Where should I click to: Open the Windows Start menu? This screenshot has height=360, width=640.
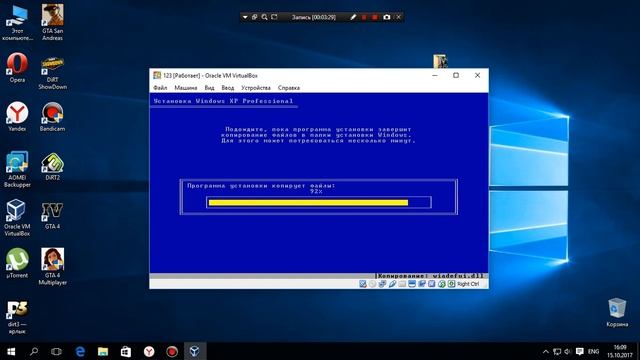click(x=11, y=351)
